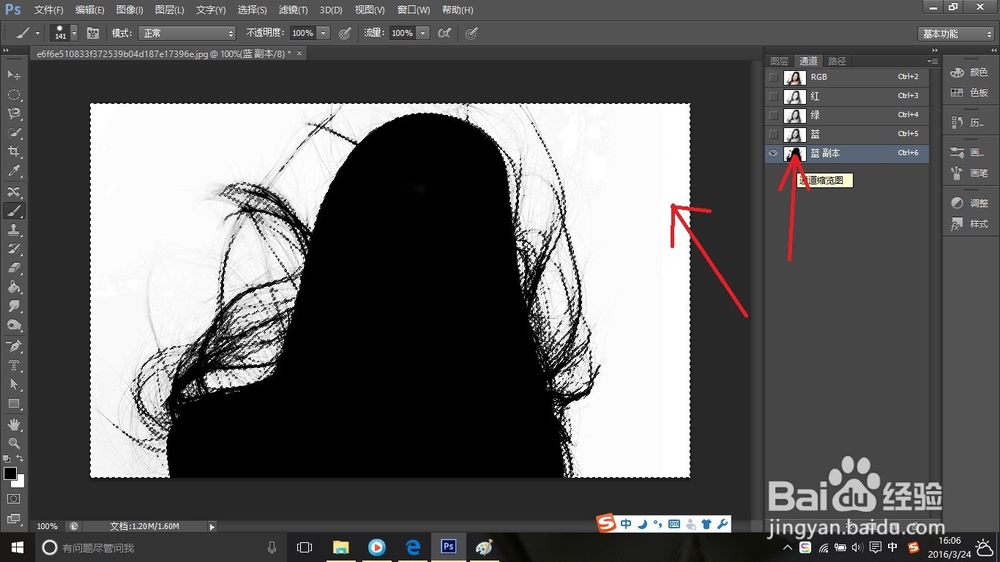
Task: Open the status bar info arrow
Action: pyautogui.click(x=212, y=526)
